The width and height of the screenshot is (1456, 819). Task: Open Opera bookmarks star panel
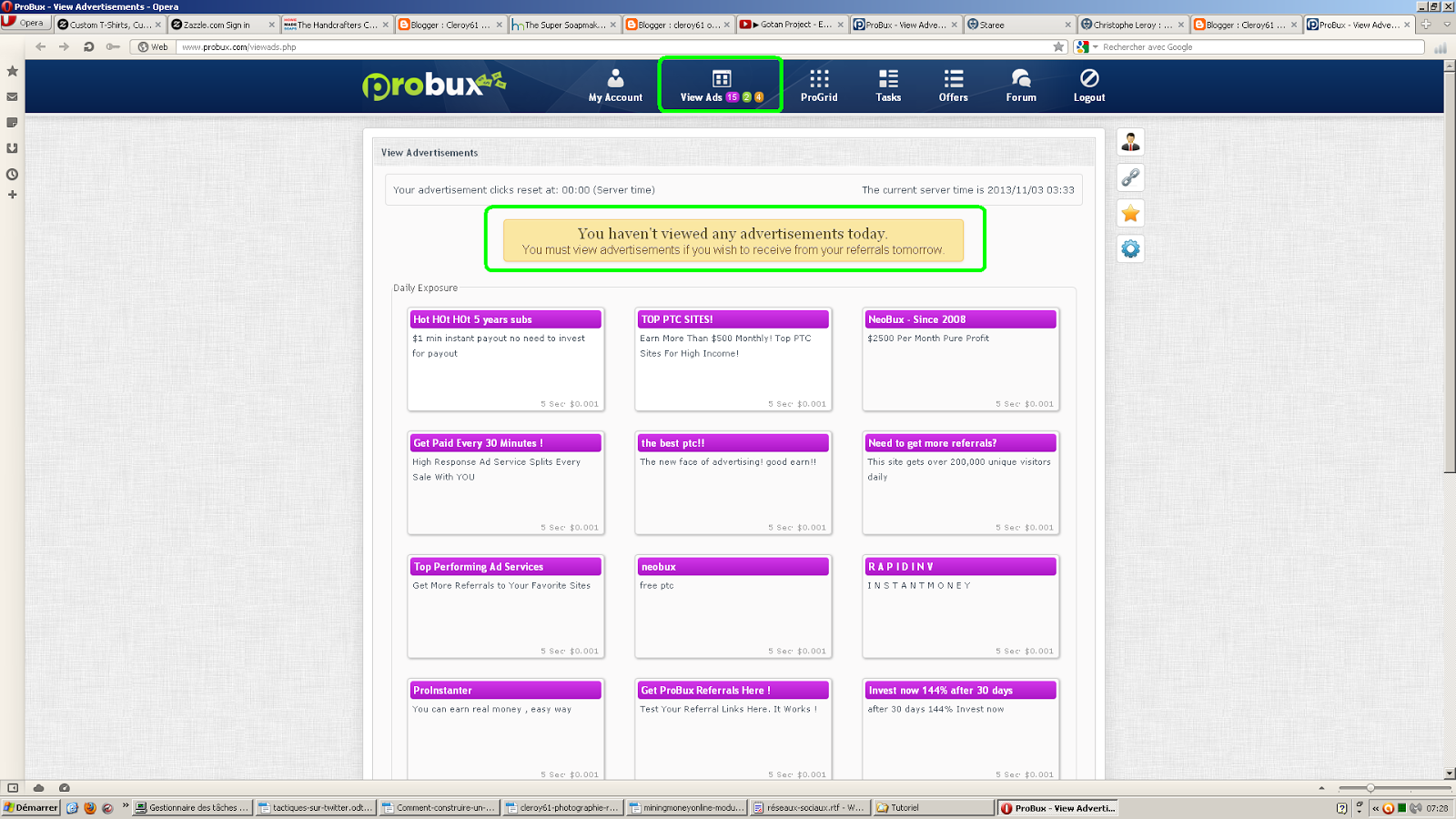[x=12, y=71]
